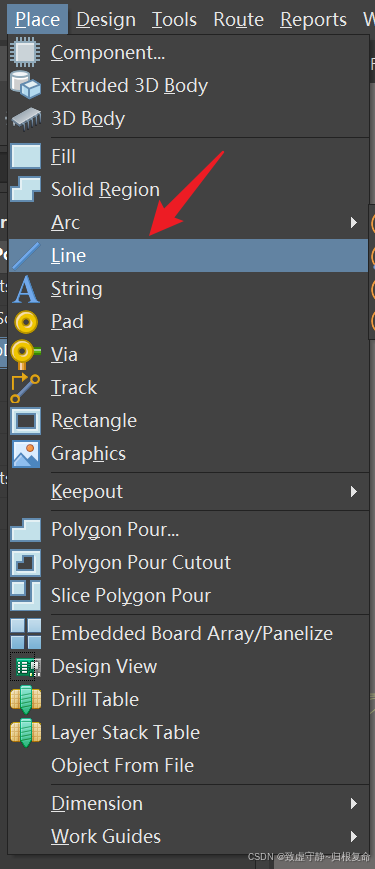Click the Polygon Pour icon
This screenshot has height=869, width=375.
point(25,530)
